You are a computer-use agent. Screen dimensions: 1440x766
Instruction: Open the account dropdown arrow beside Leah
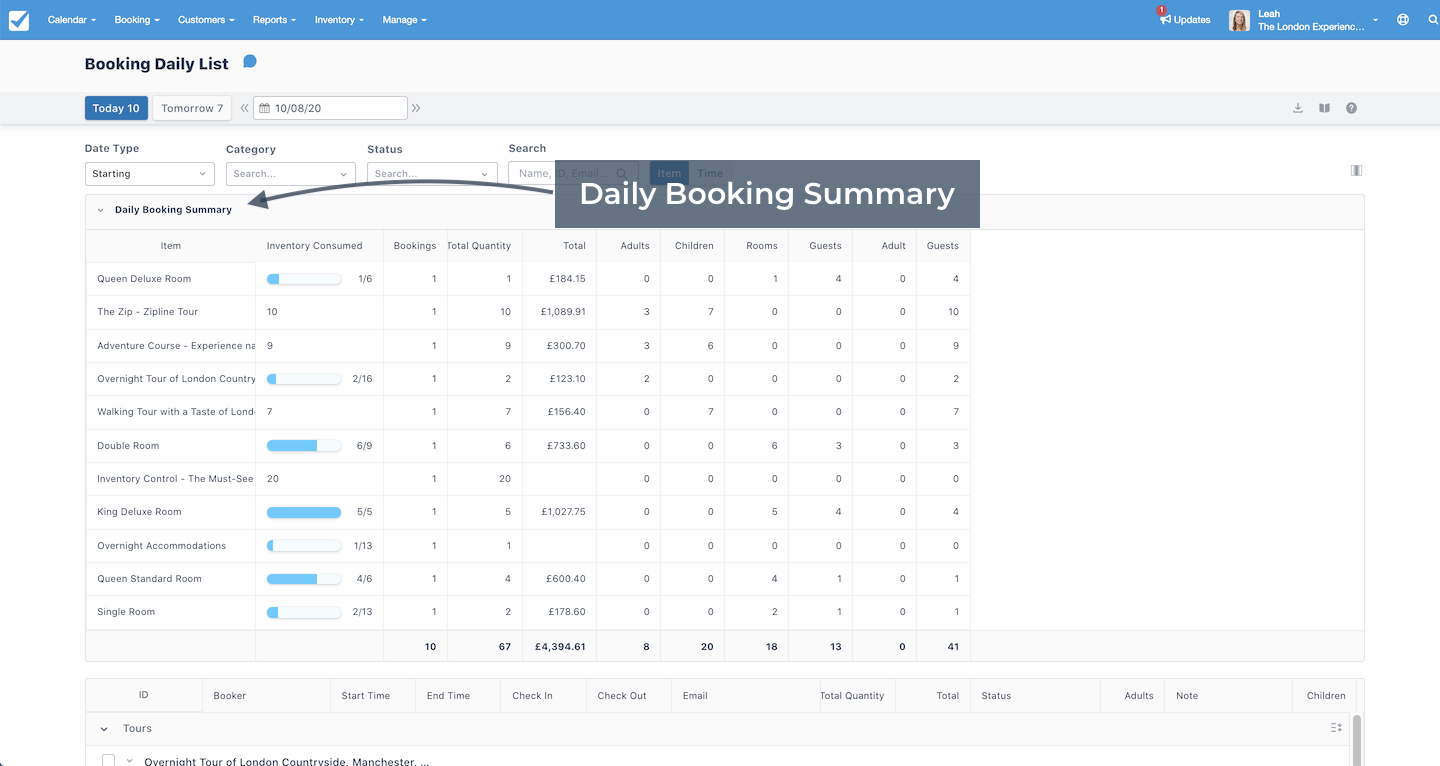pyautogui.click(x=1376, y=20)
